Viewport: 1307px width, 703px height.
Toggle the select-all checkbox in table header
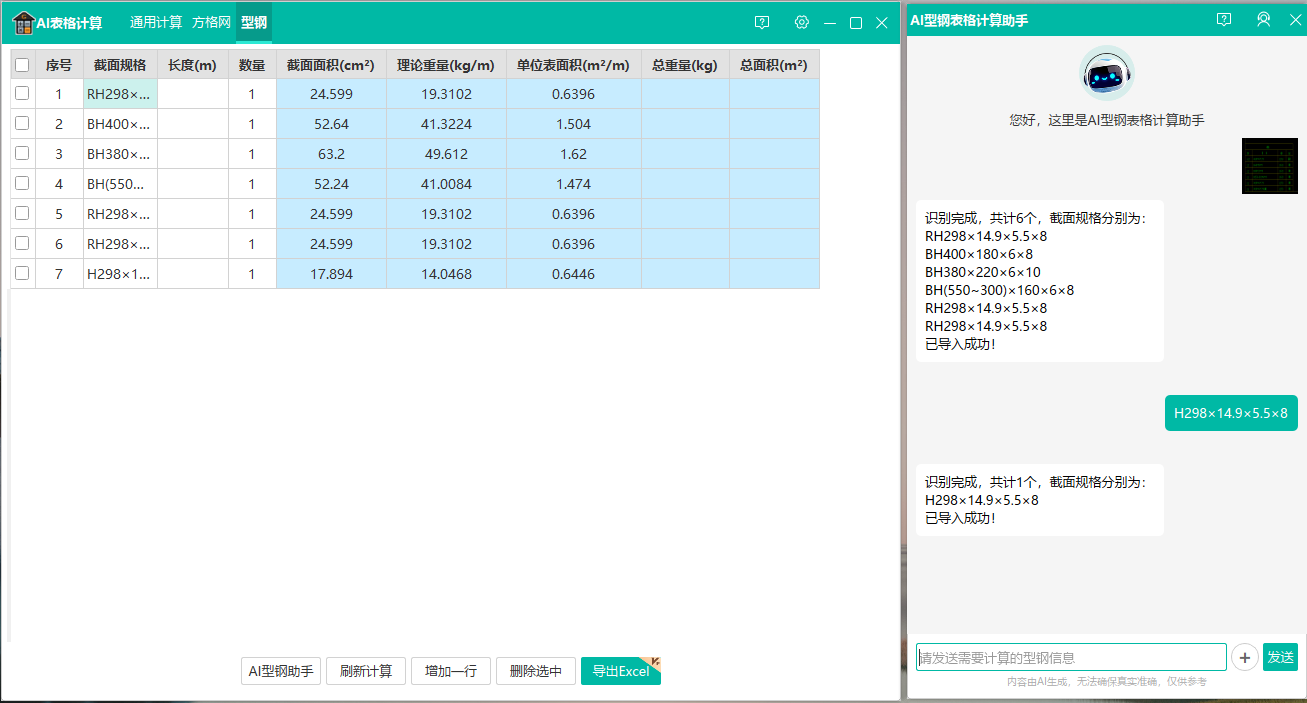pos(22,65)
